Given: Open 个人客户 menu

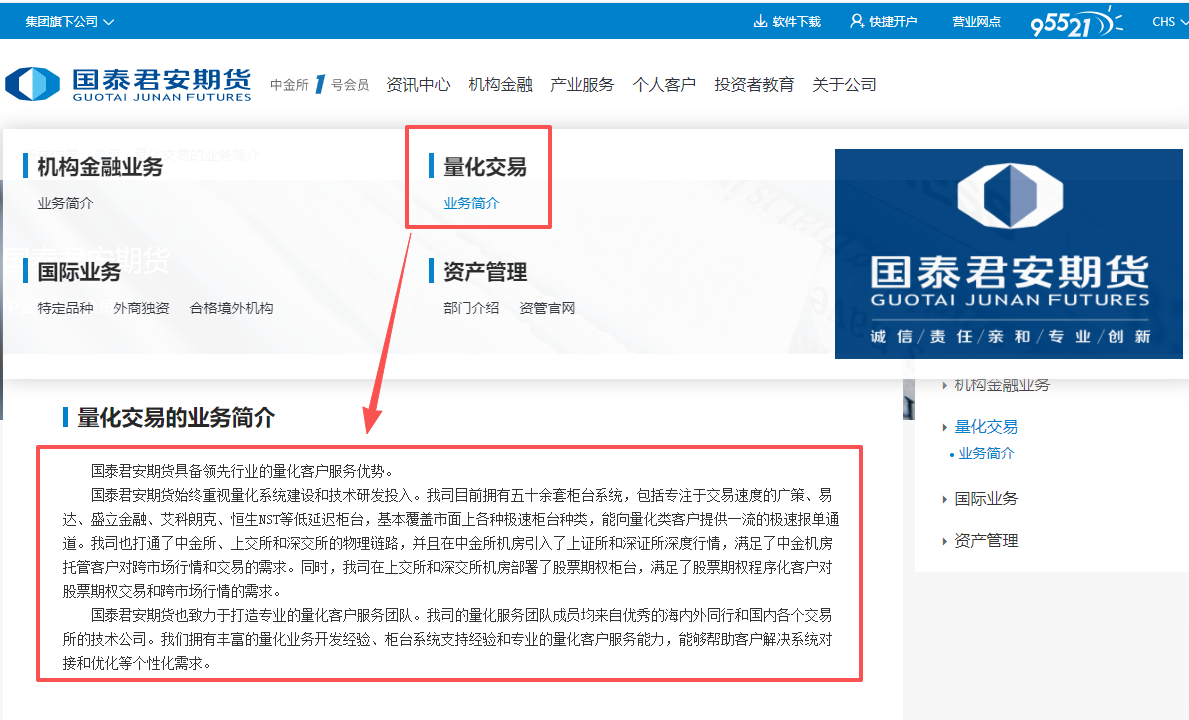Looking at the screenshot, I should [x=664, y=85].
